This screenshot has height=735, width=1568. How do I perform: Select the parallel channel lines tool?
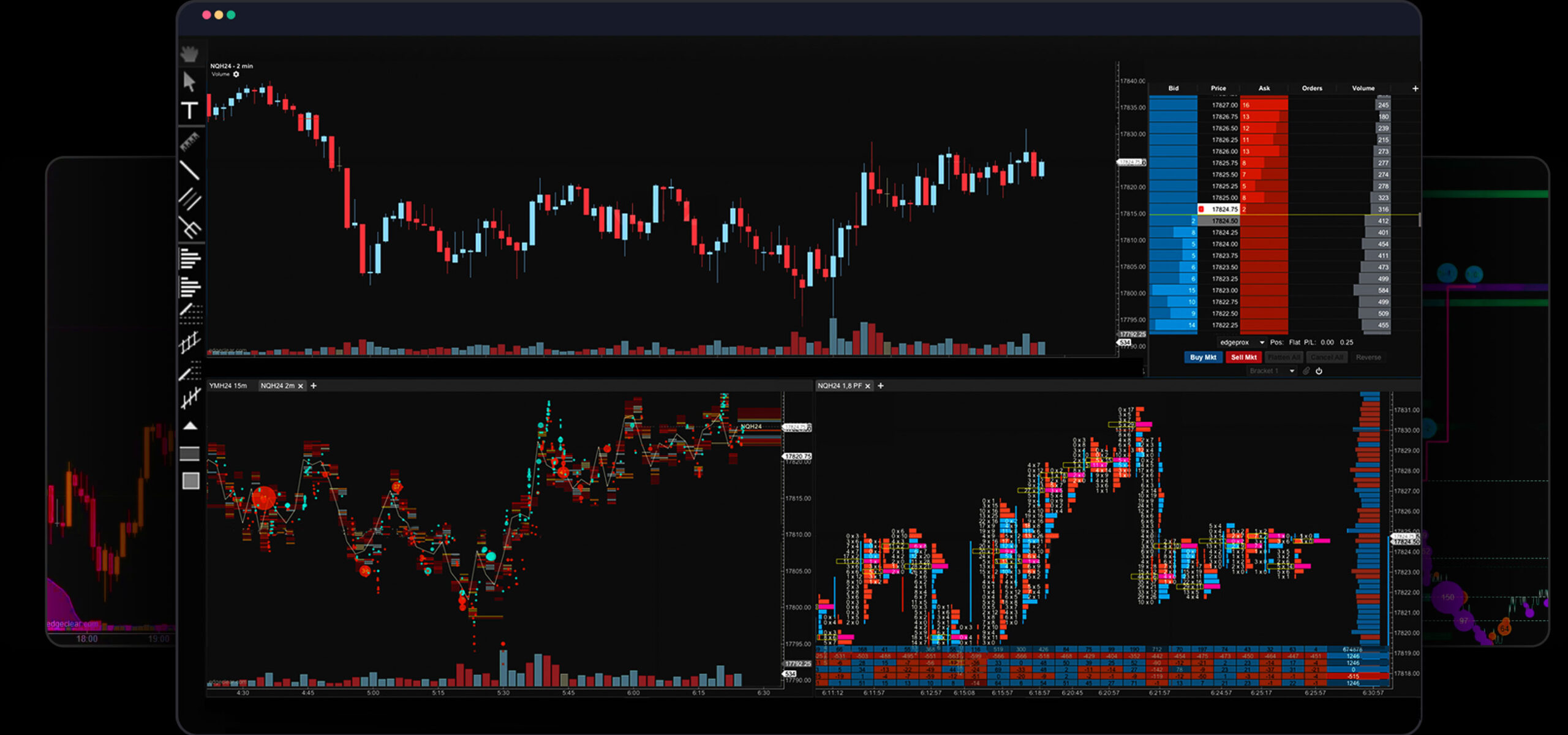190,198
